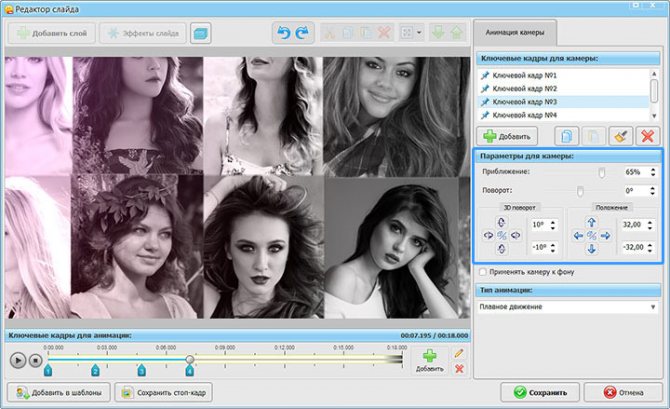
Task: Click the green 'Сохранить' button
Action: pos(541,392)
